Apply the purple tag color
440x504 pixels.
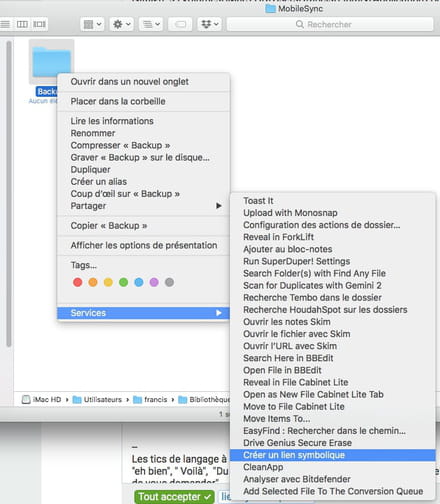point(154,282)
